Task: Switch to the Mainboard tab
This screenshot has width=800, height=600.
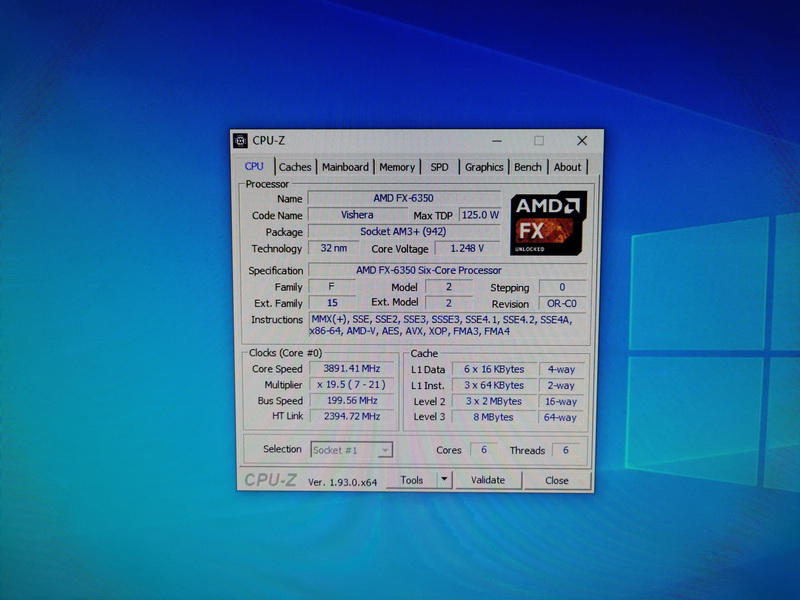Action: [x=345, y=167]
